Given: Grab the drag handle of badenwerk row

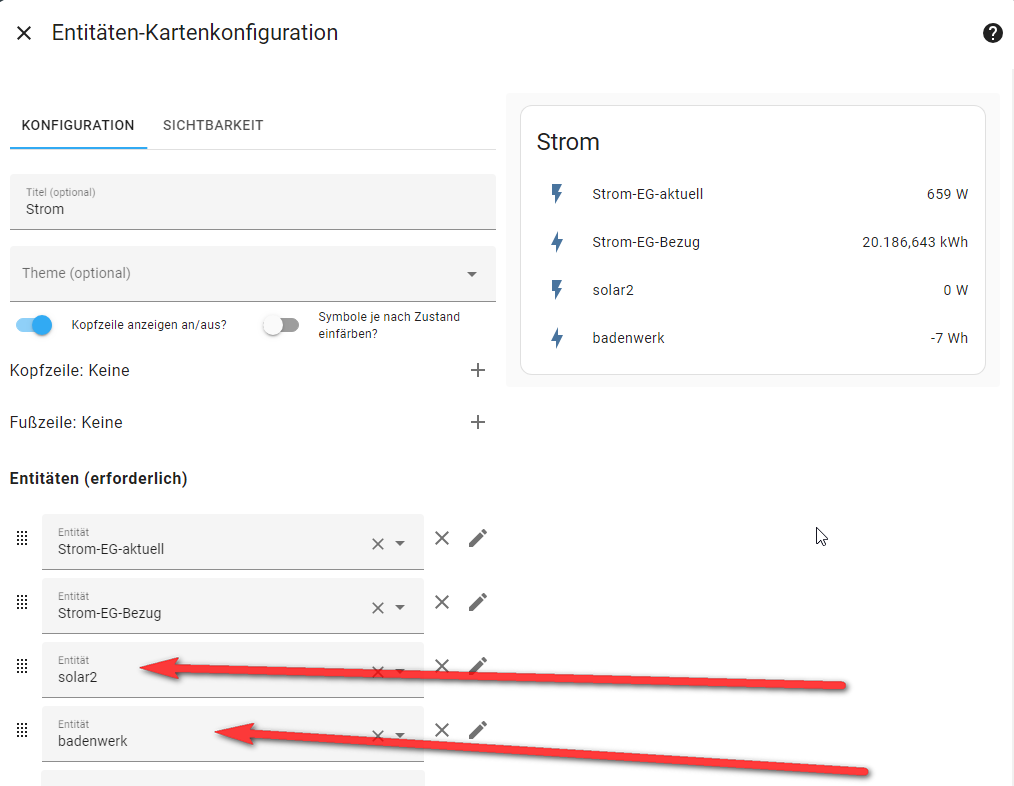Looking at the screenshot, I should [22, 730].
